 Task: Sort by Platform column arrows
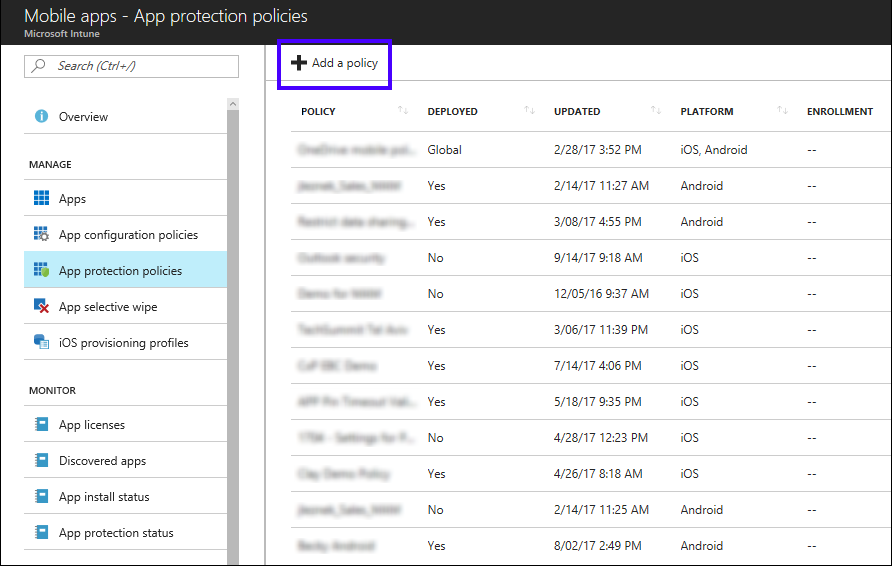click(783, 111)
